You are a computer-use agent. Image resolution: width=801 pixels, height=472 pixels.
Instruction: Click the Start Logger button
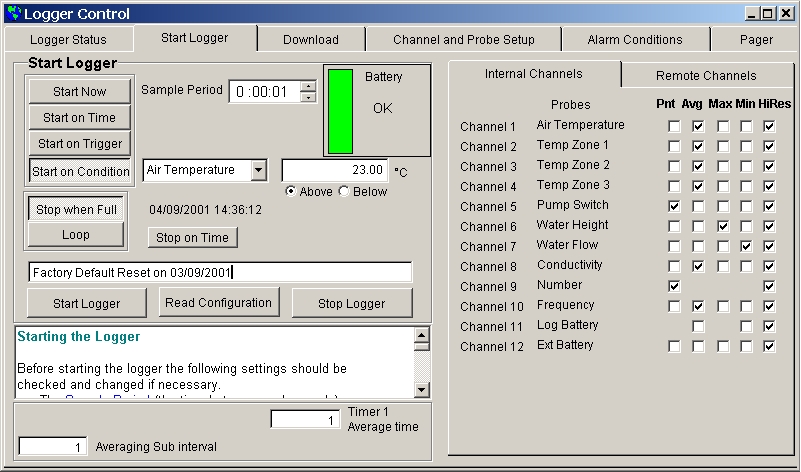coord(86,303)
